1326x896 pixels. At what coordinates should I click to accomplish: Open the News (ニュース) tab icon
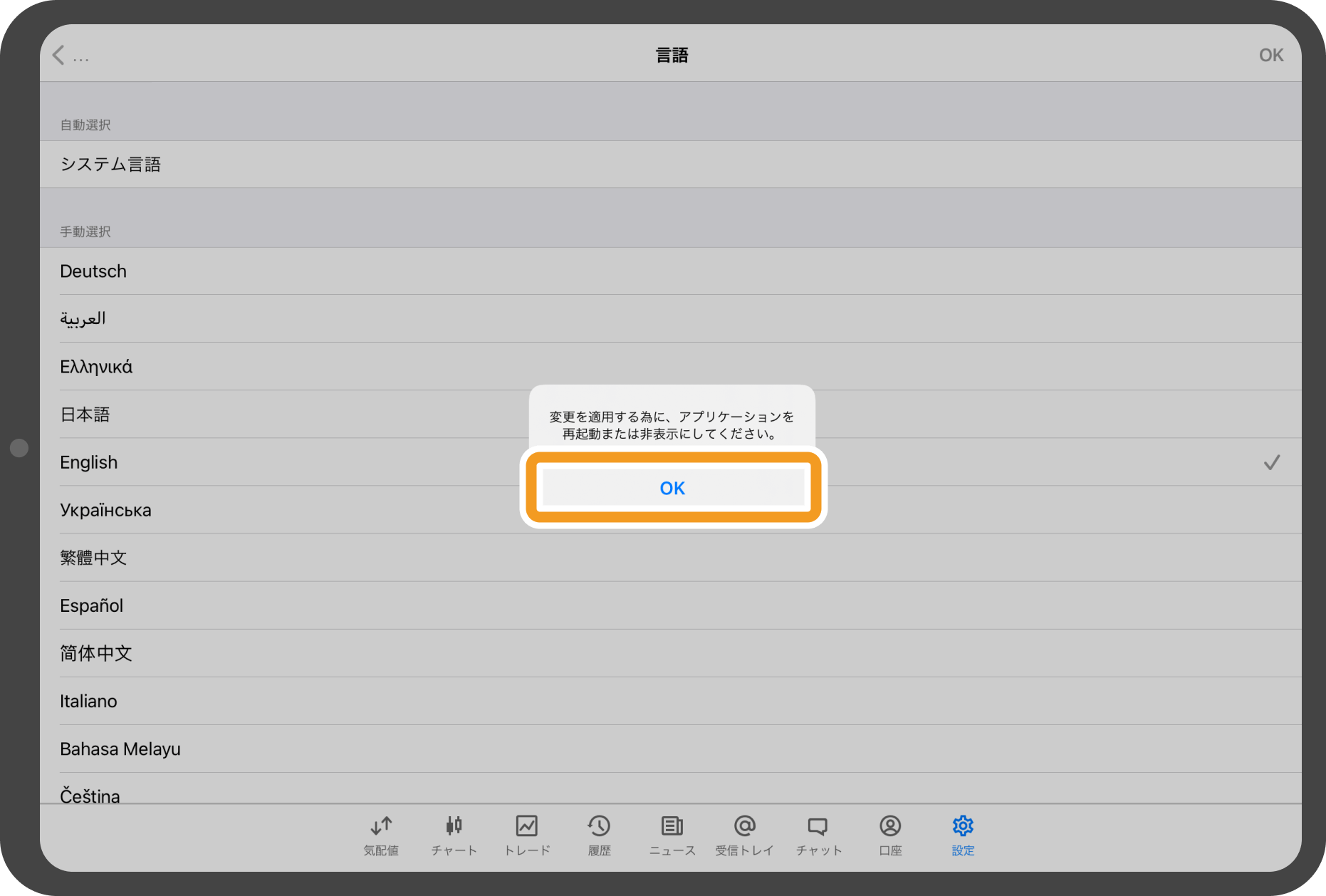[x=672, y=826]
